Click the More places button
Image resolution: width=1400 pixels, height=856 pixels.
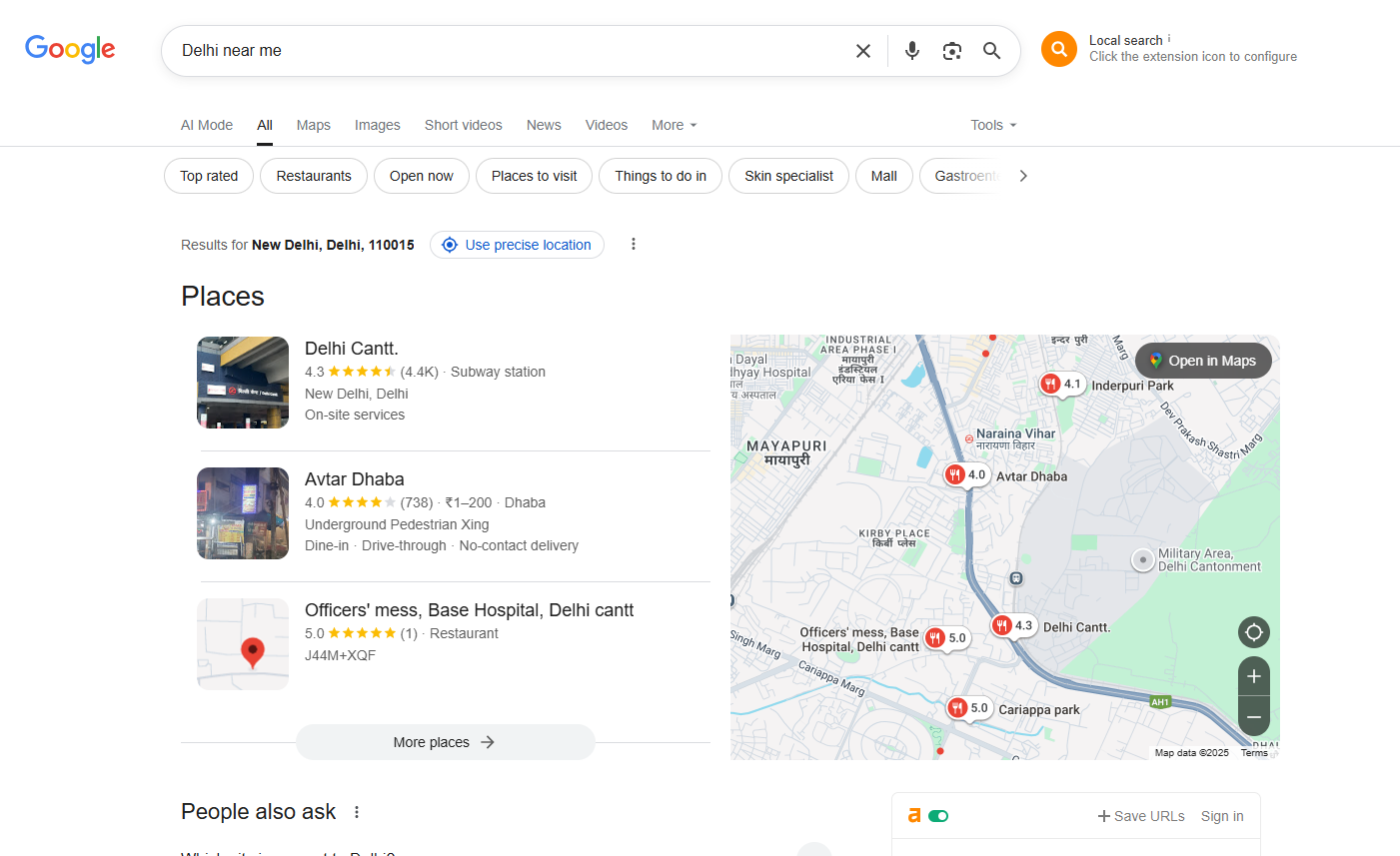(445, 742)
